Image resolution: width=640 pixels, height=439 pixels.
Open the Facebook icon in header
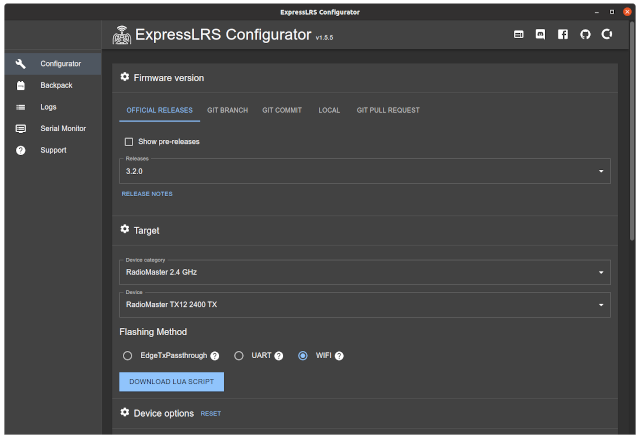563,34
